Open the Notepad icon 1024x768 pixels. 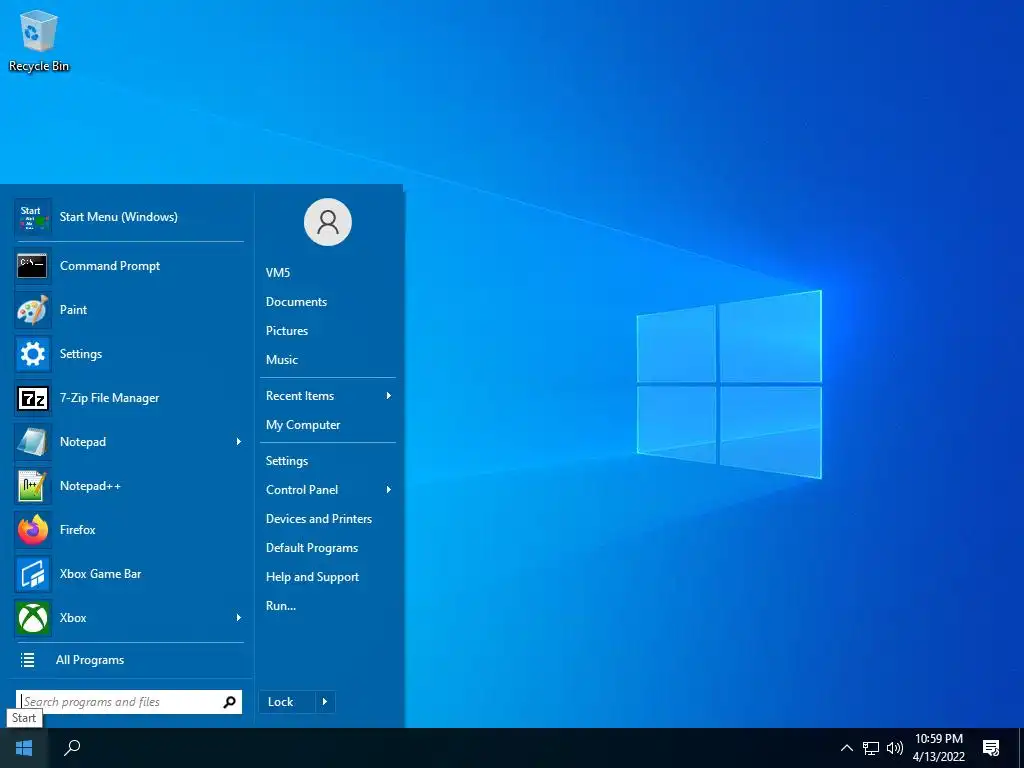tap(33, 442)
